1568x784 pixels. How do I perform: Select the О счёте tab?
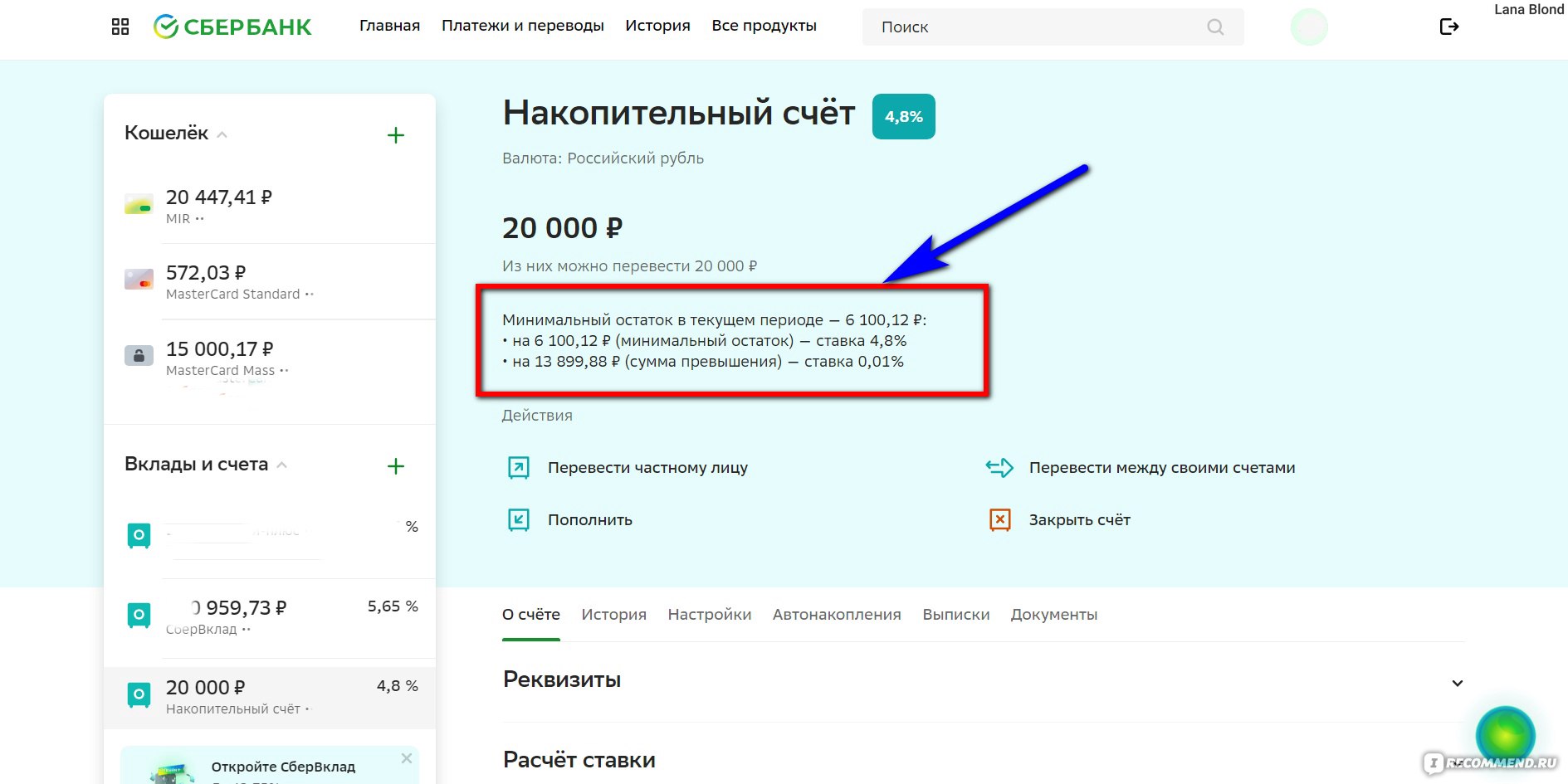(x=531, y=615)
